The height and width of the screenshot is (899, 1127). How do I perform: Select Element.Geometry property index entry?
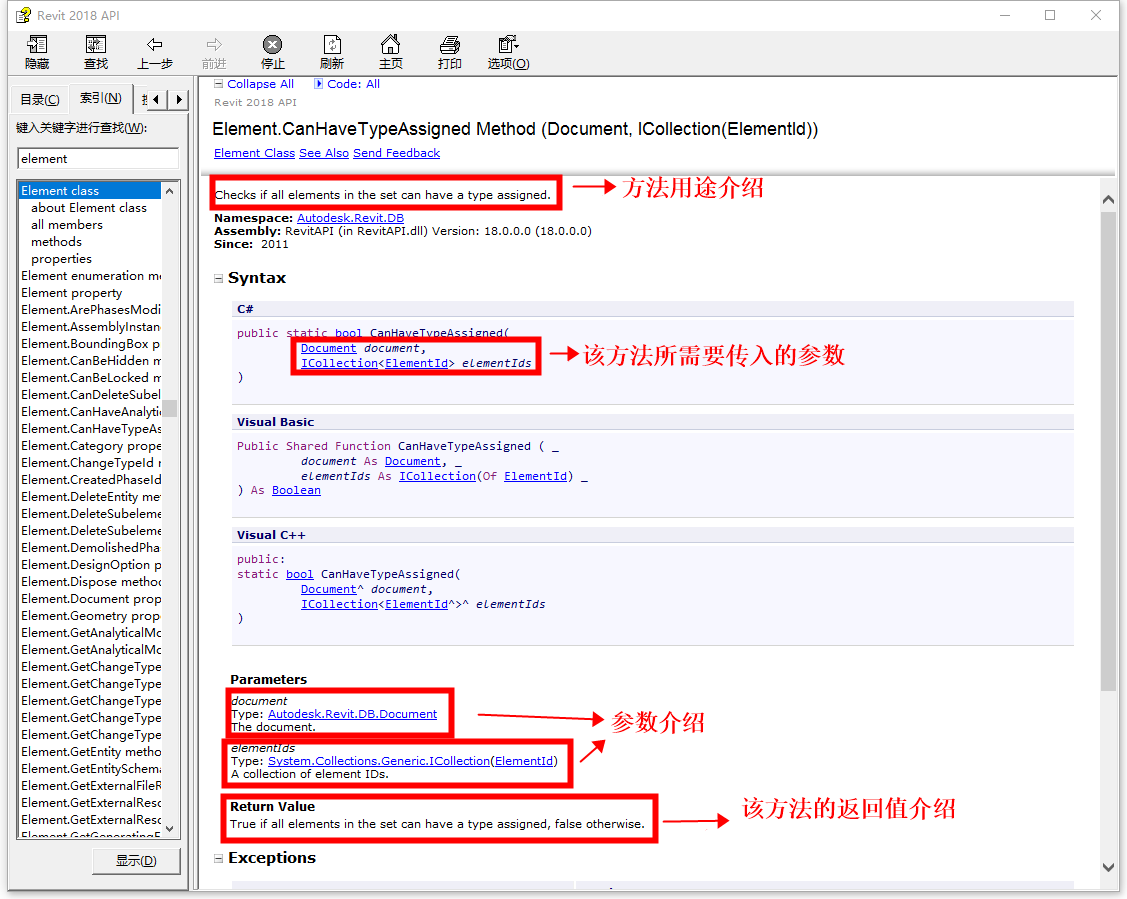[89, 616]
